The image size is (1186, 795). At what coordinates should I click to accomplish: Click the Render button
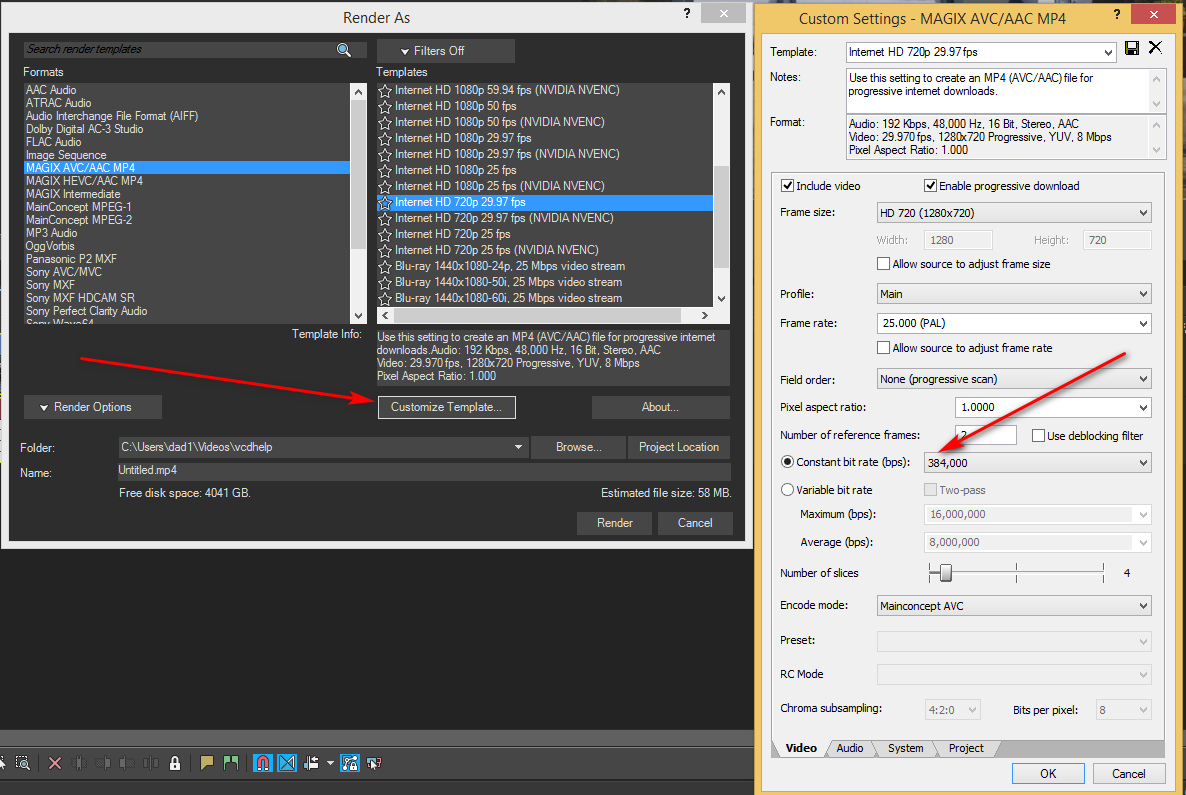pyautogui.click(x=614, y=523)
